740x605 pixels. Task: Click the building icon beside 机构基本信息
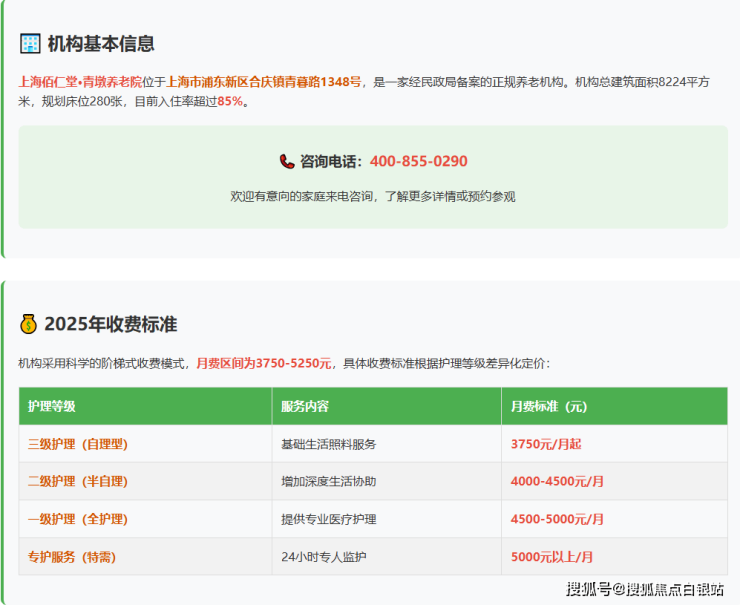(30, 44)
